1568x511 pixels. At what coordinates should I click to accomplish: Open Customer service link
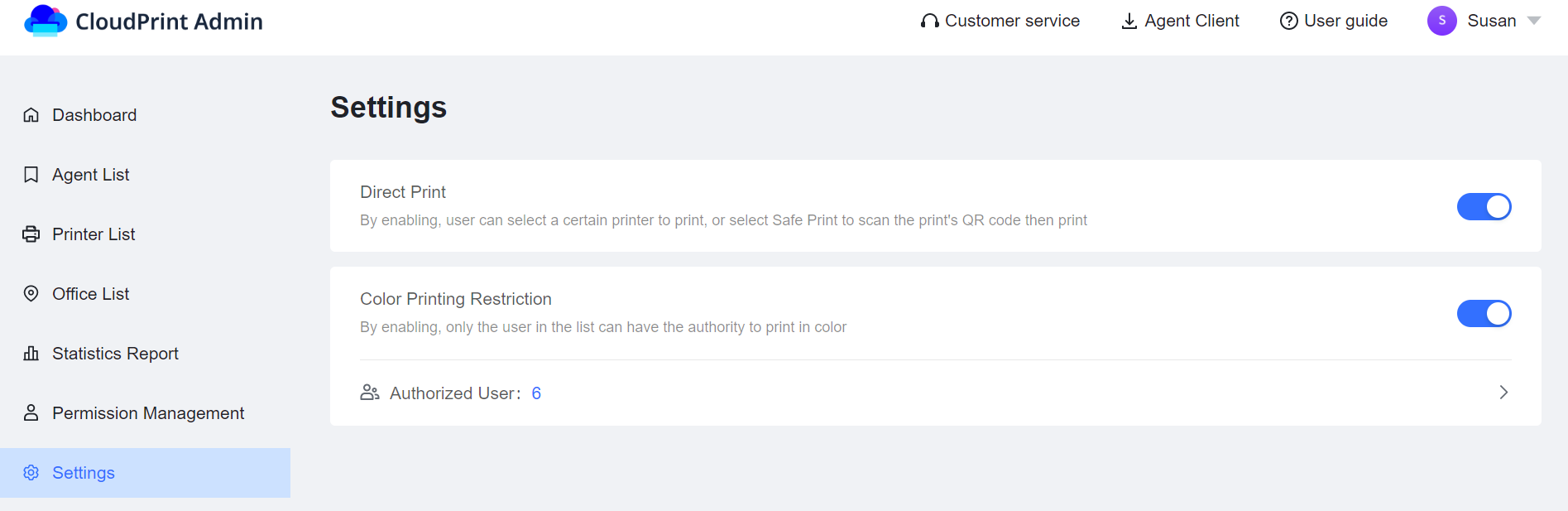1000,21
